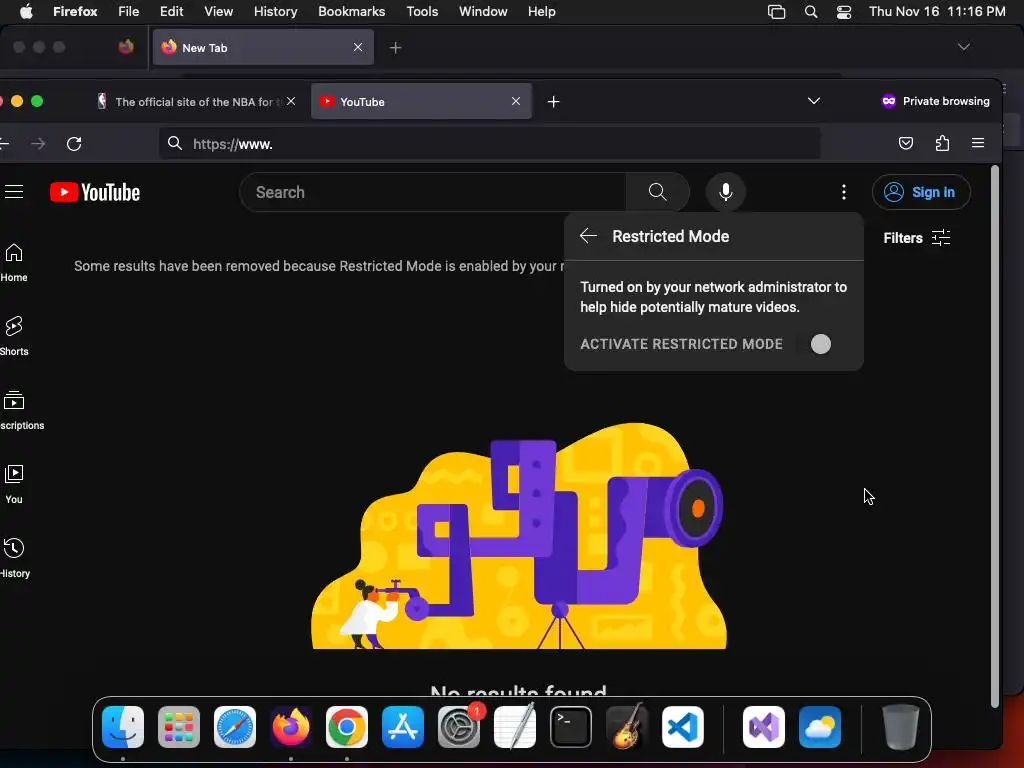Image resolution: width=1024 pixels, height=768 pixels.
Task: Open the Trash in the Dock
Action: point(901,727)
